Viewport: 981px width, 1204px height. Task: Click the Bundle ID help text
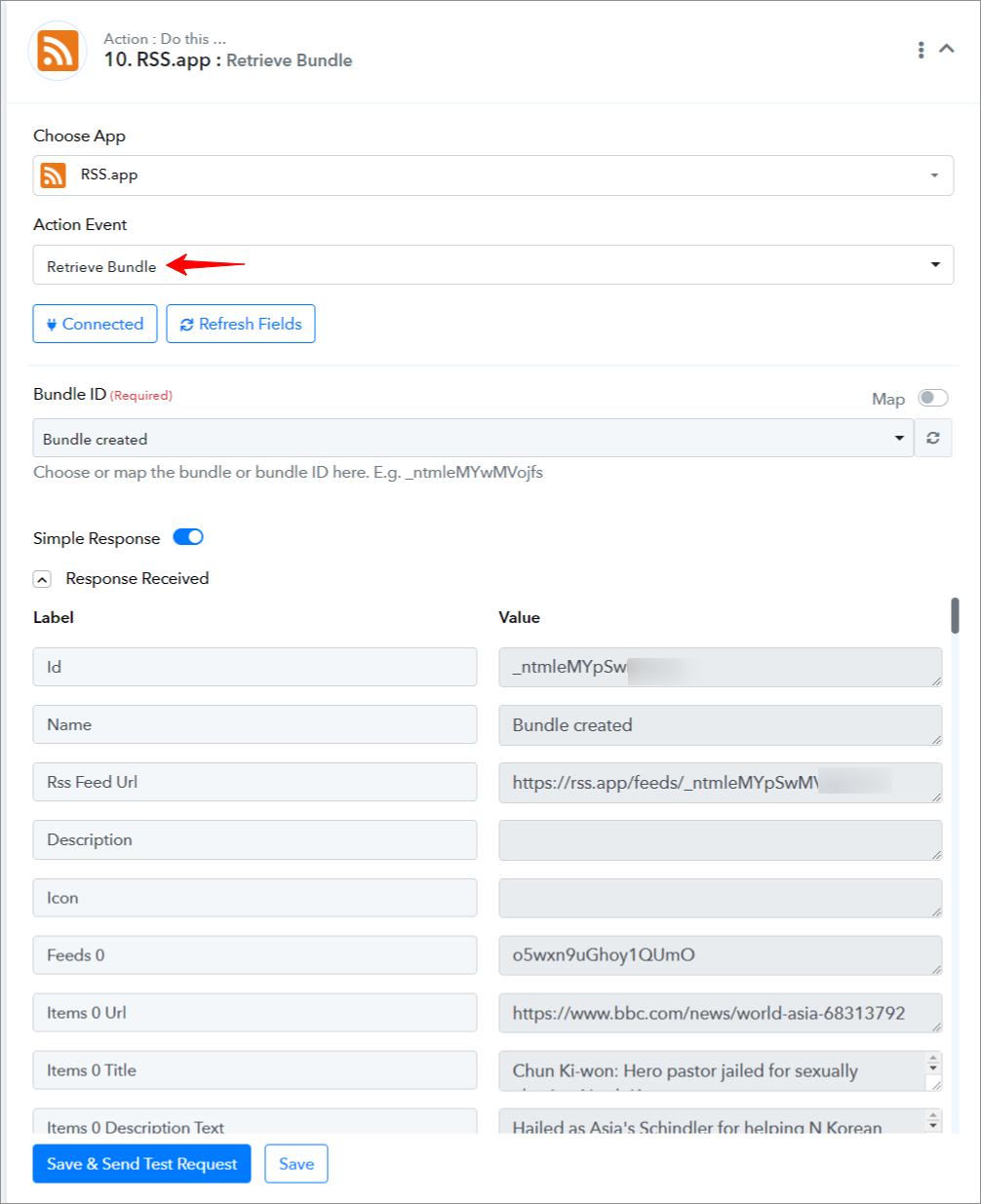pyautogui.click(x=288, y=473)
